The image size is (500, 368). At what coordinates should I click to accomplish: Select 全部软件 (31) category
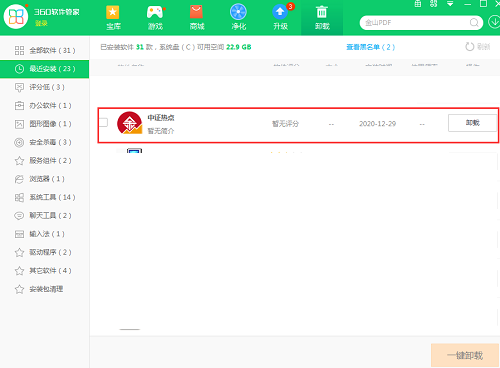(45, 50)
